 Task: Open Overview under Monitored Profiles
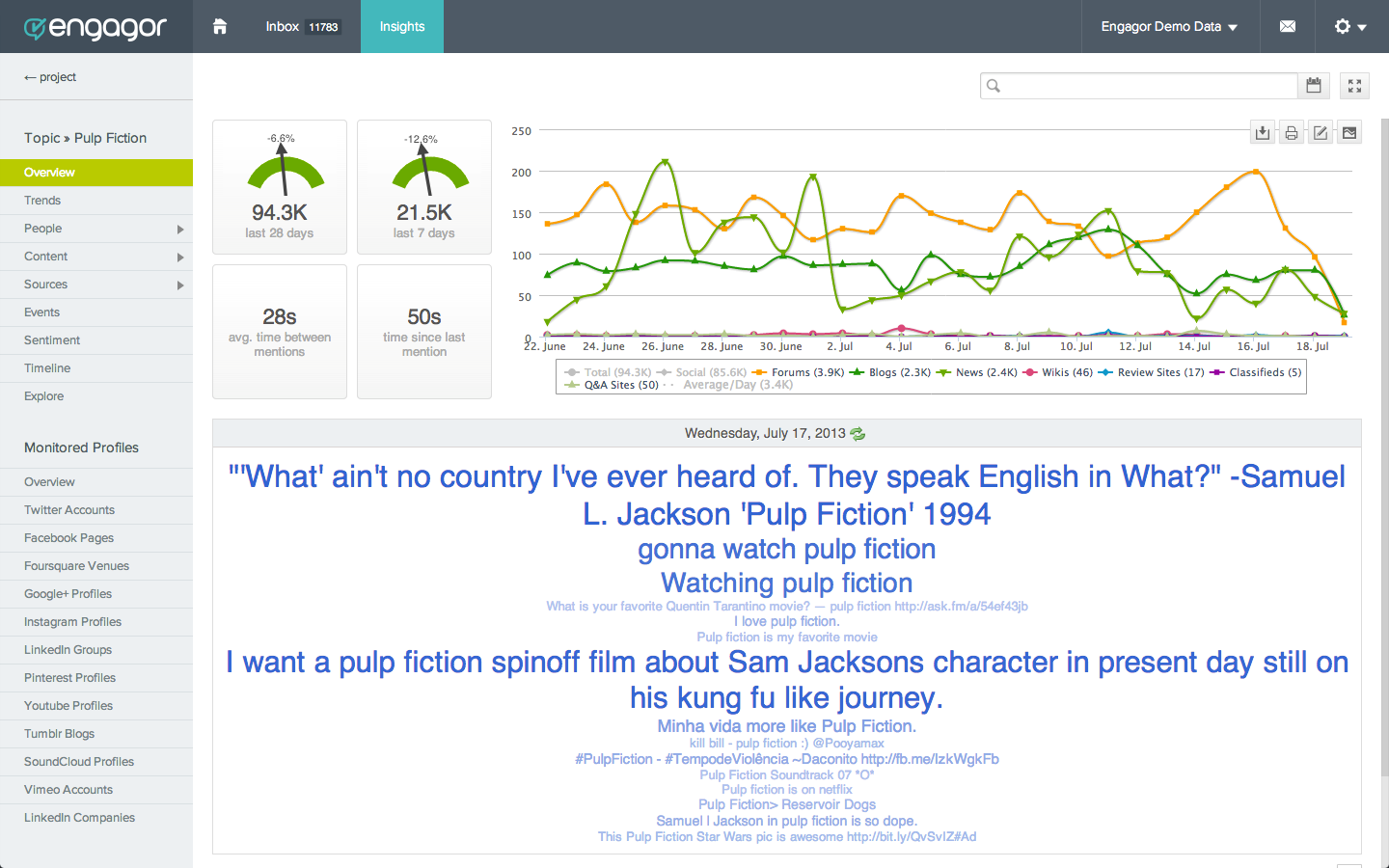[x=96, y=482]
